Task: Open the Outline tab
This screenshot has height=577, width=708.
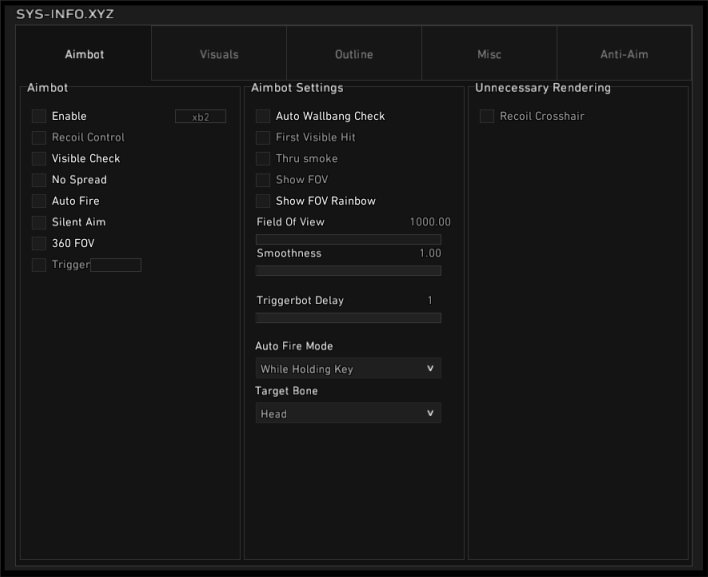Action: (x=354, y=54)
